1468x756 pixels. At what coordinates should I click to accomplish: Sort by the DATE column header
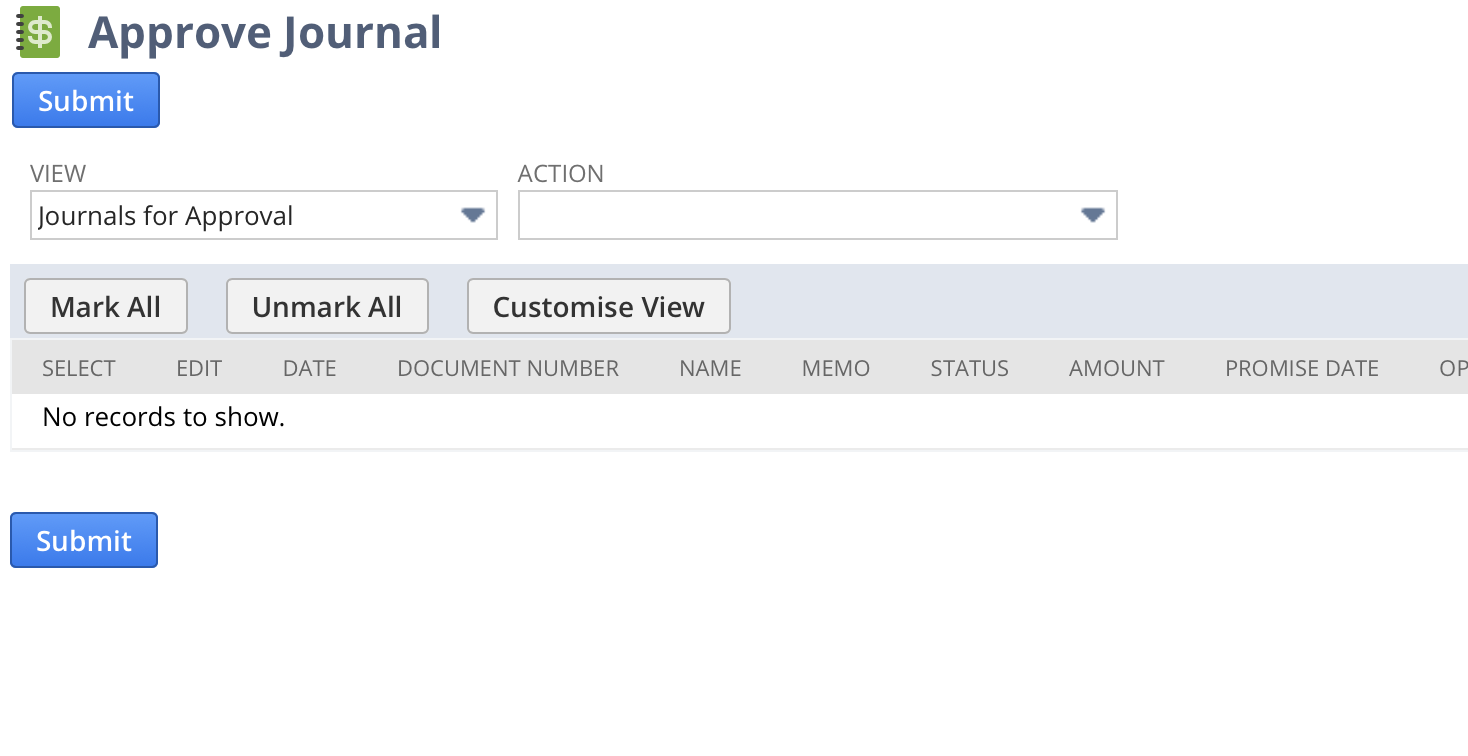tap(309, 368)
